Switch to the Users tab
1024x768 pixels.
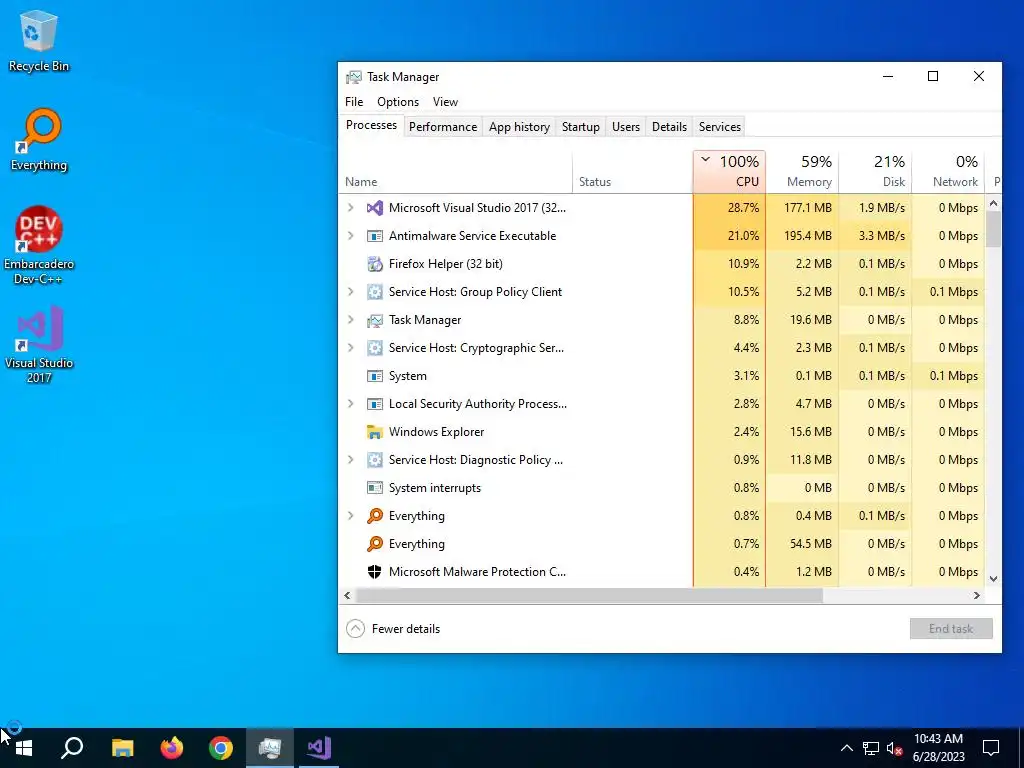pyautogui.click(x=626, y=127)
